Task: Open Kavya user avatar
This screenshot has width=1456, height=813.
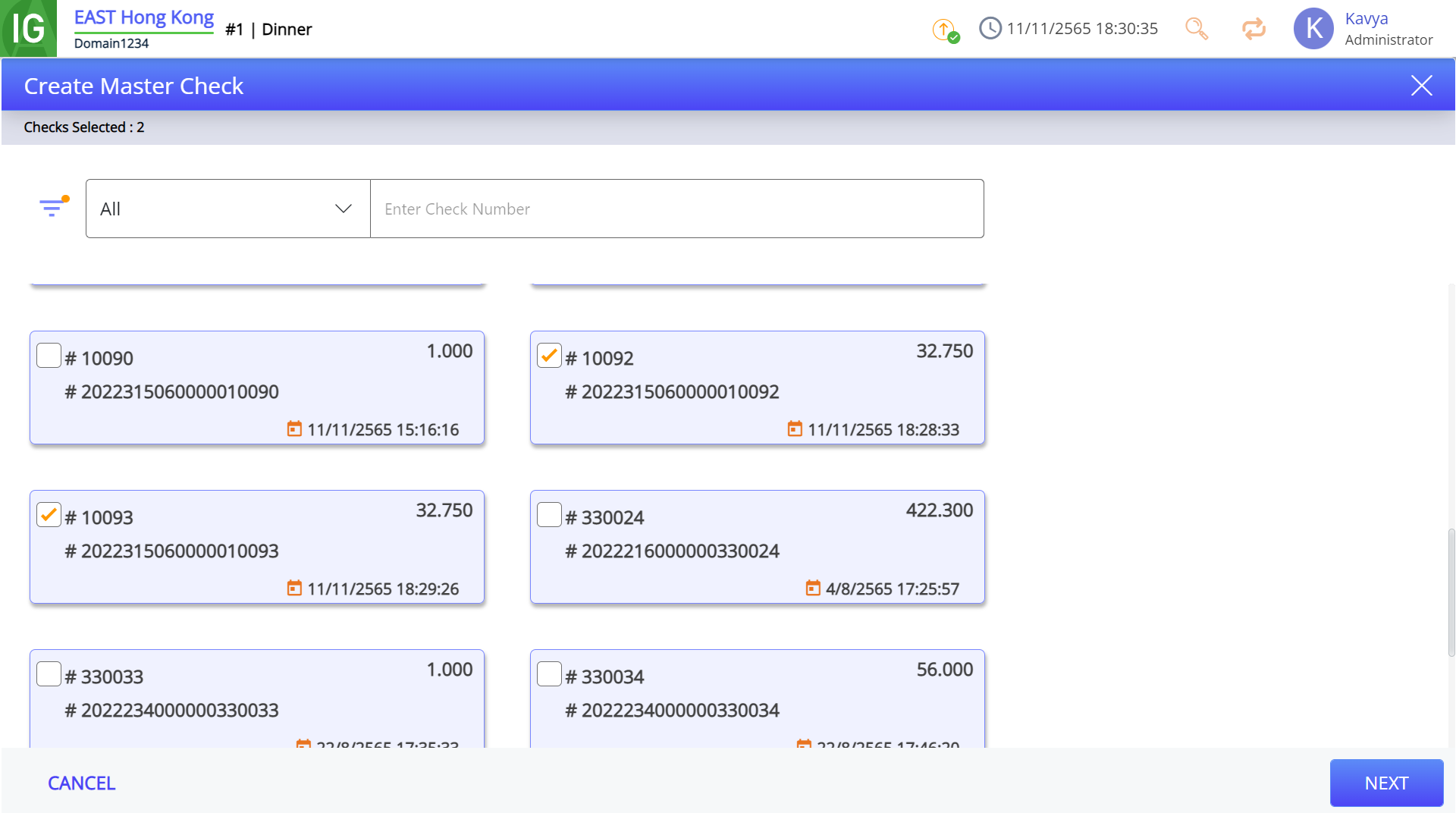Action: pyautogui.click(x=1313, y=29)
